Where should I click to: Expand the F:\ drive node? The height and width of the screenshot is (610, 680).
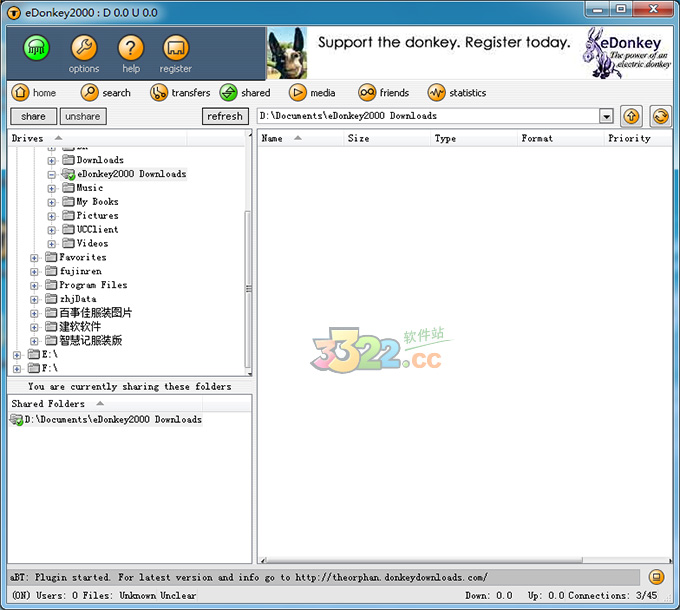17,369
